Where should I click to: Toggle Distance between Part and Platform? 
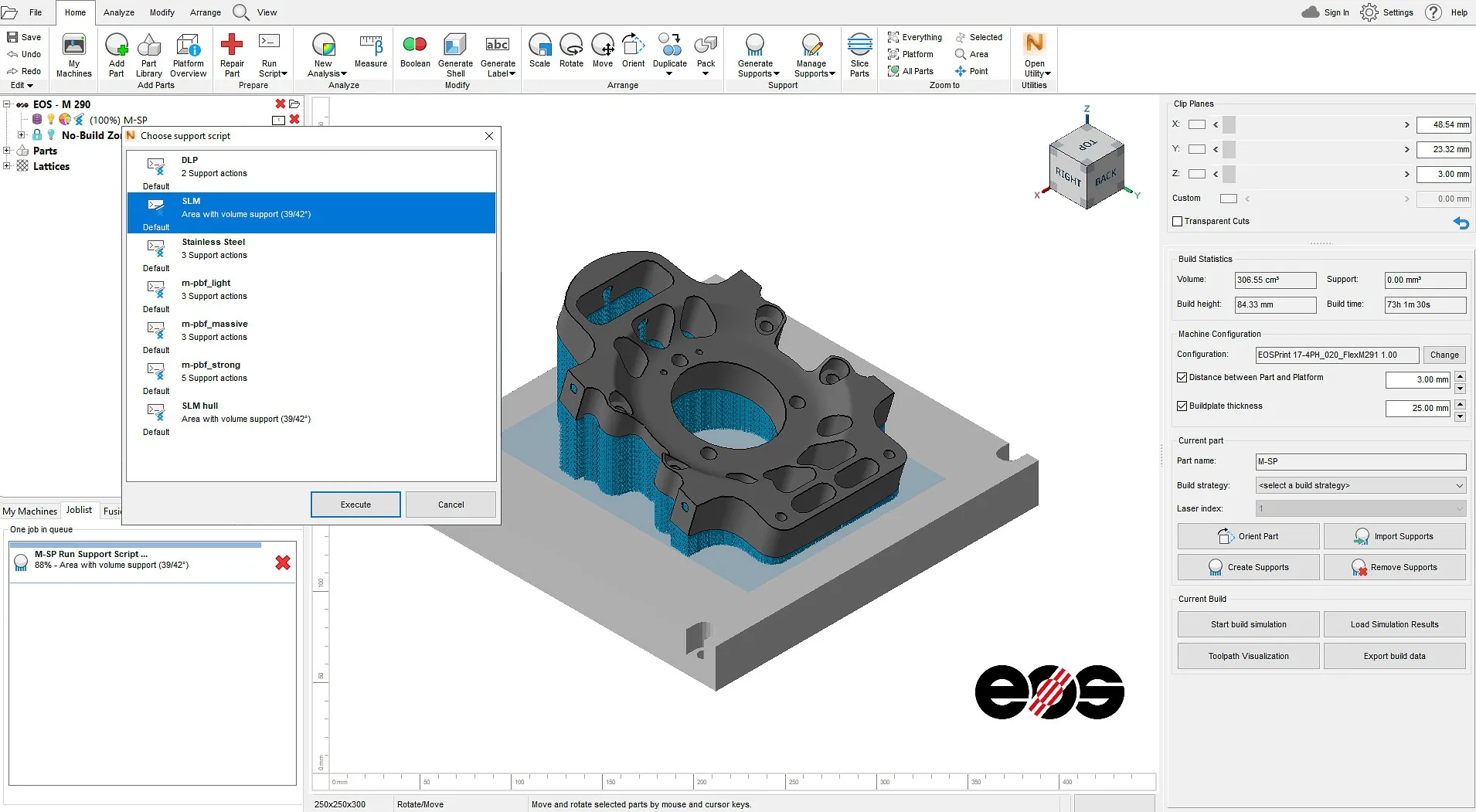click(1182, 378)
